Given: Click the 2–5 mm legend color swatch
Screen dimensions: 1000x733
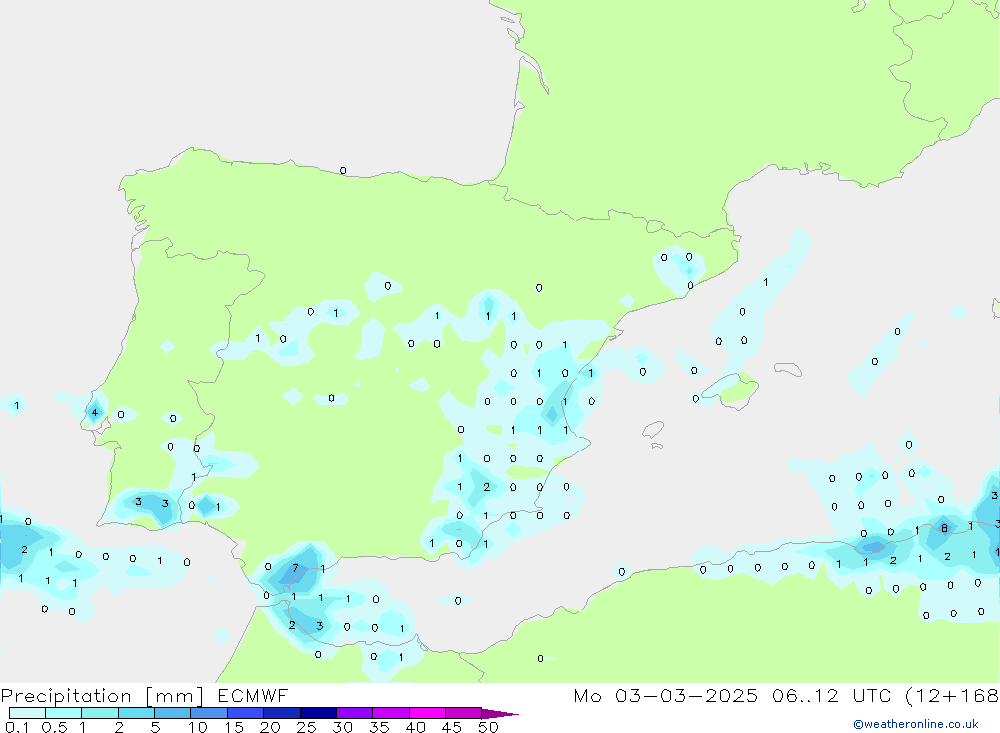Looking at the screenshot, I should coord(136,713).
